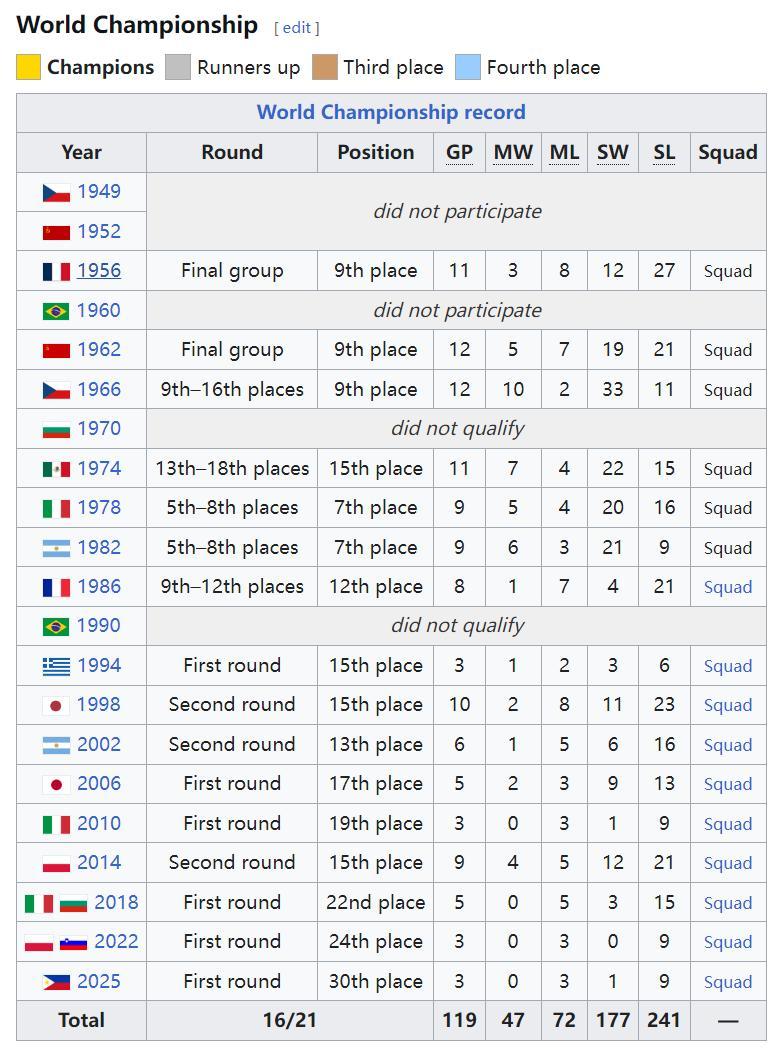Open the edit link for World Championship
The width and height of the screenshot is (782, 1053).
[x=297, y=28]
